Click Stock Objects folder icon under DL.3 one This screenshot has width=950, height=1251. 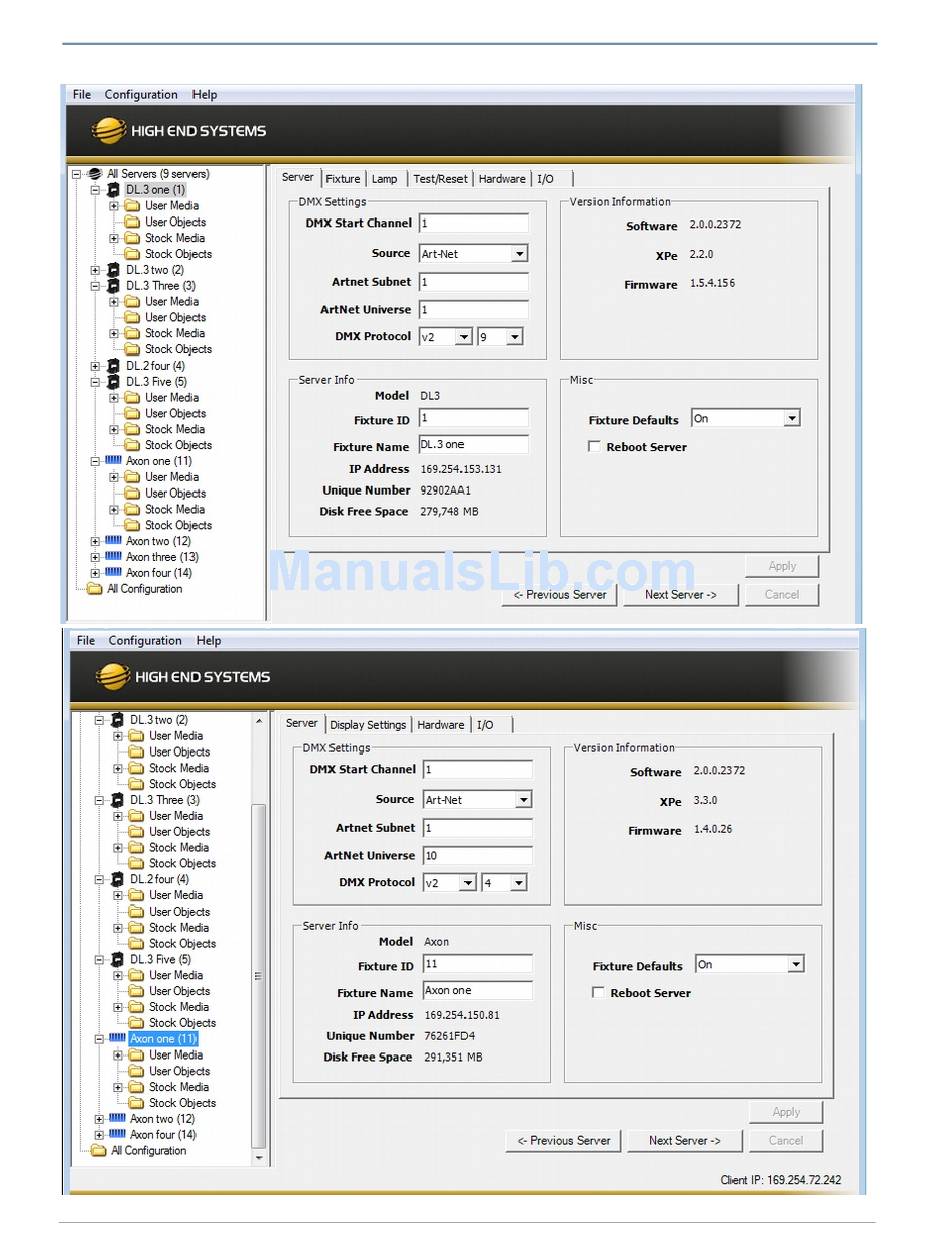(x=132, y=254)
